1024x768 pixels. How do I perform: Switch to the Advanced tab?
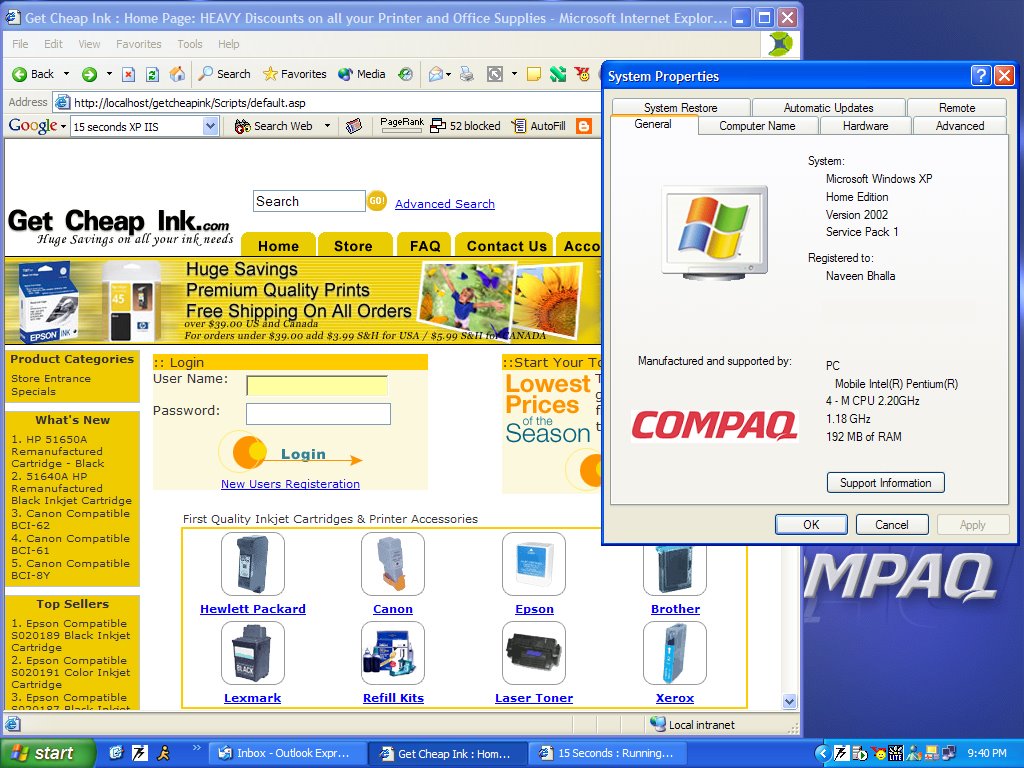[x=959, y=125]
